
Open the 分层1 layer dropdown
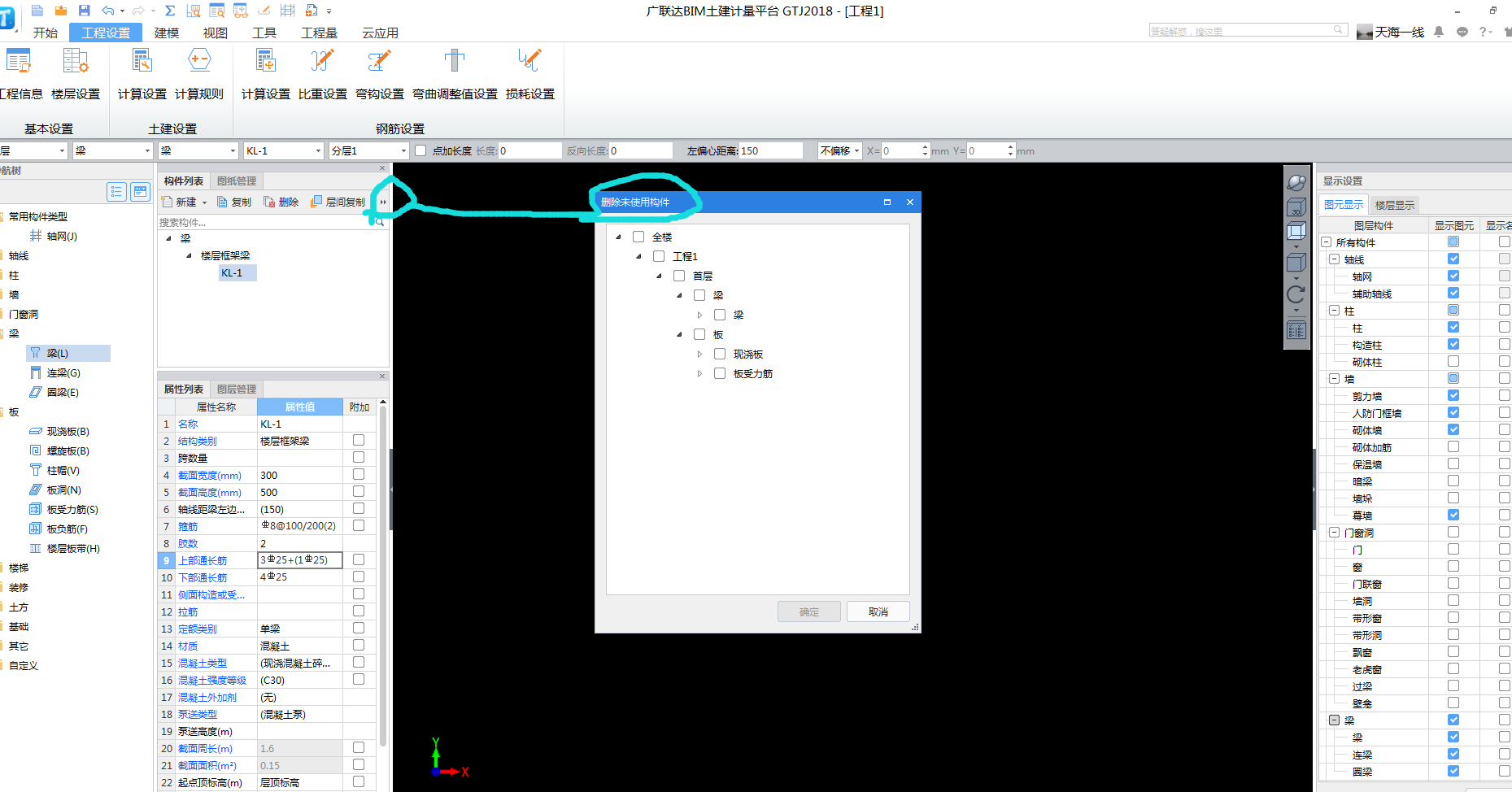point(403,150)
